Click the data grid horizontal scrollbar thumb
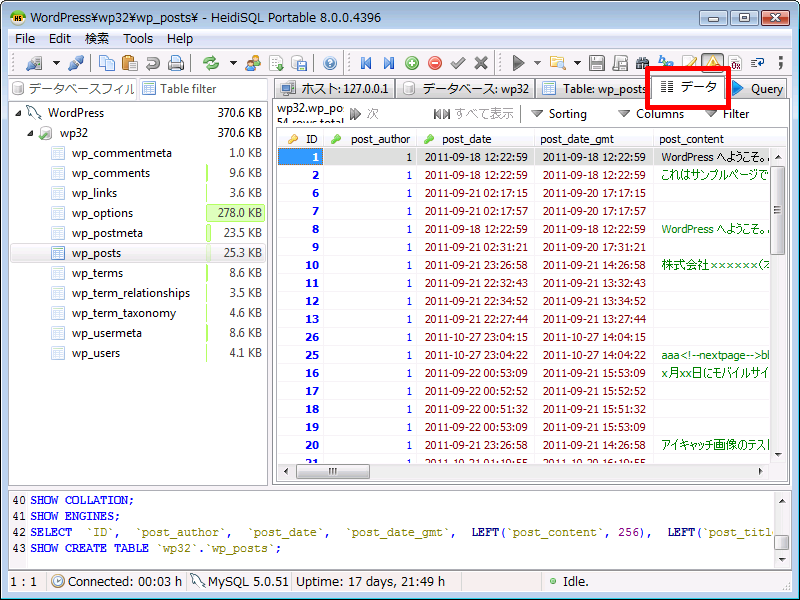This screenshot has height=600, width=800. [x=333, y=471]
